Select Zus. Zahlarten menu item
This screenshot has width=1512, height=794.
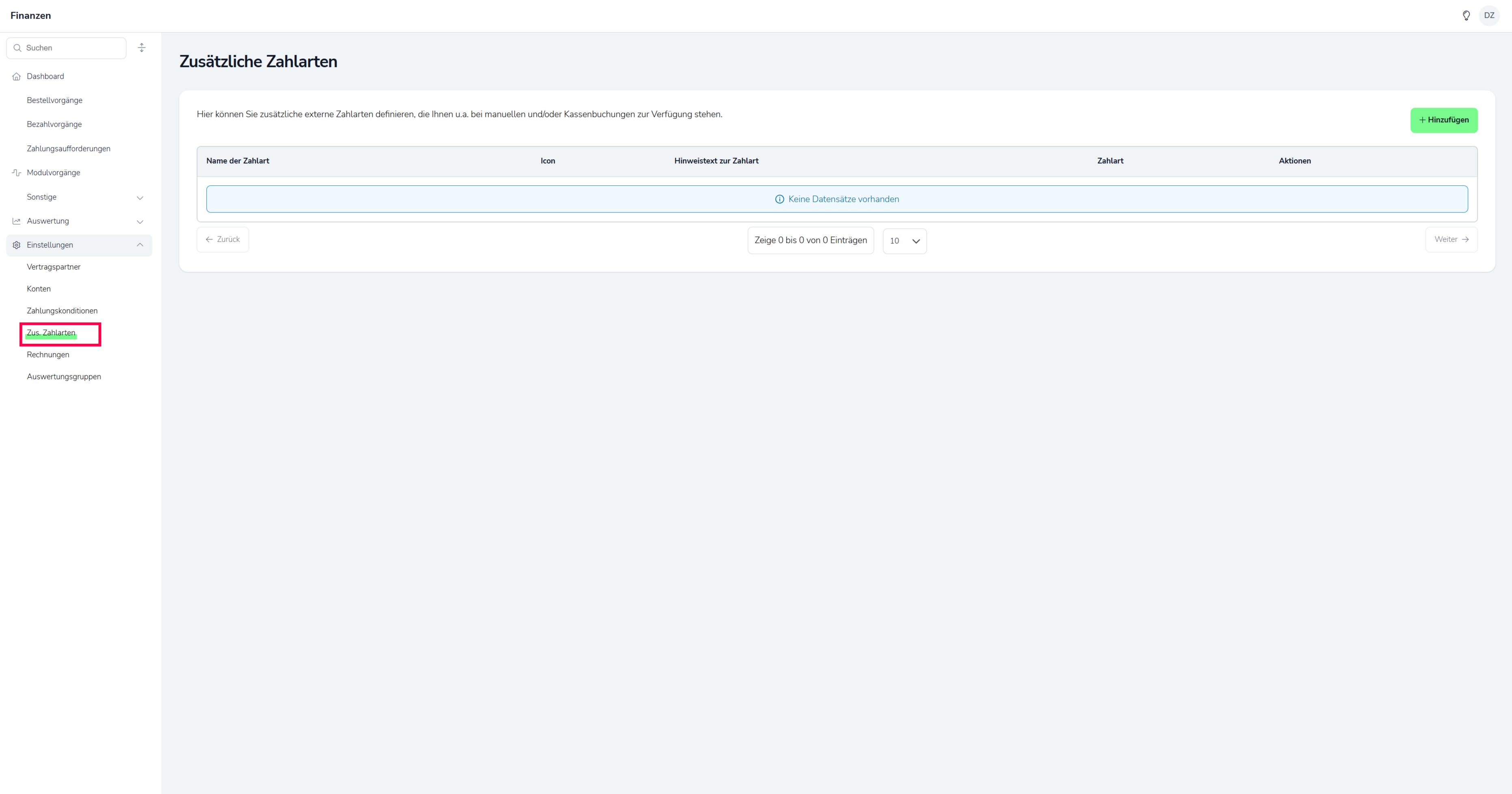51,333
